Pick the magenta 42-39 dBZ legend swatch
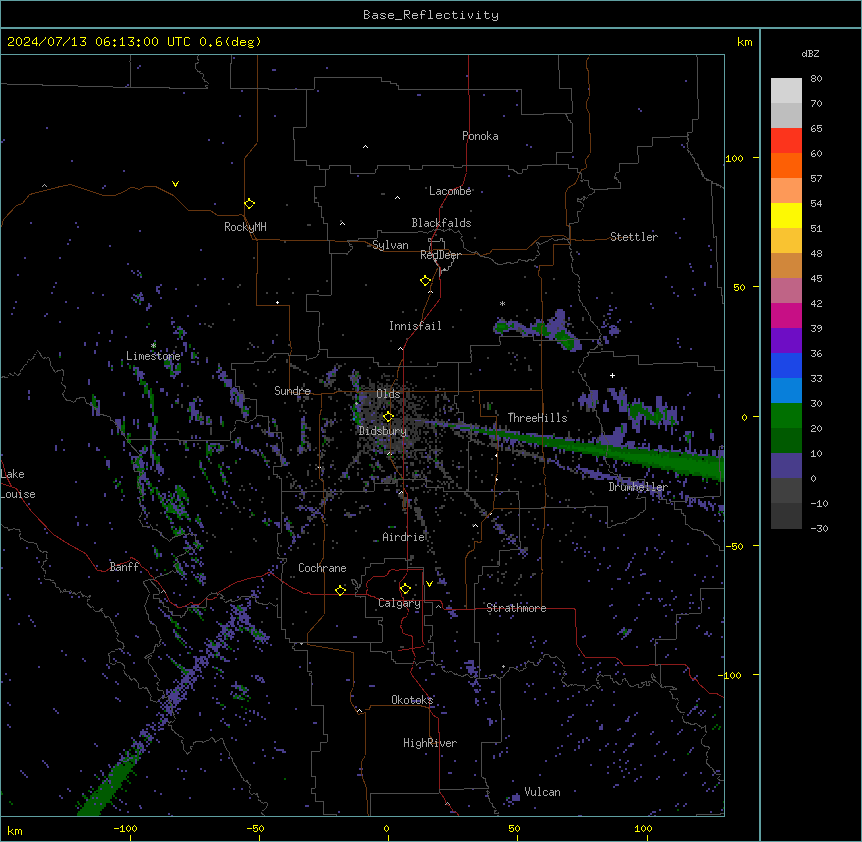 [x=786, y=315]
